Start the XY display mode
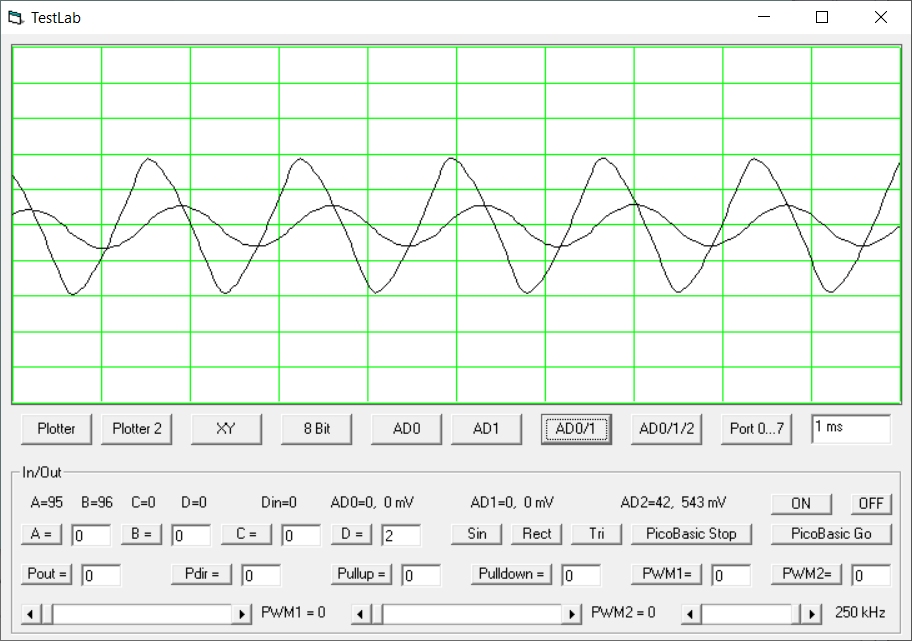912x641 pixels. pos(226,428)
